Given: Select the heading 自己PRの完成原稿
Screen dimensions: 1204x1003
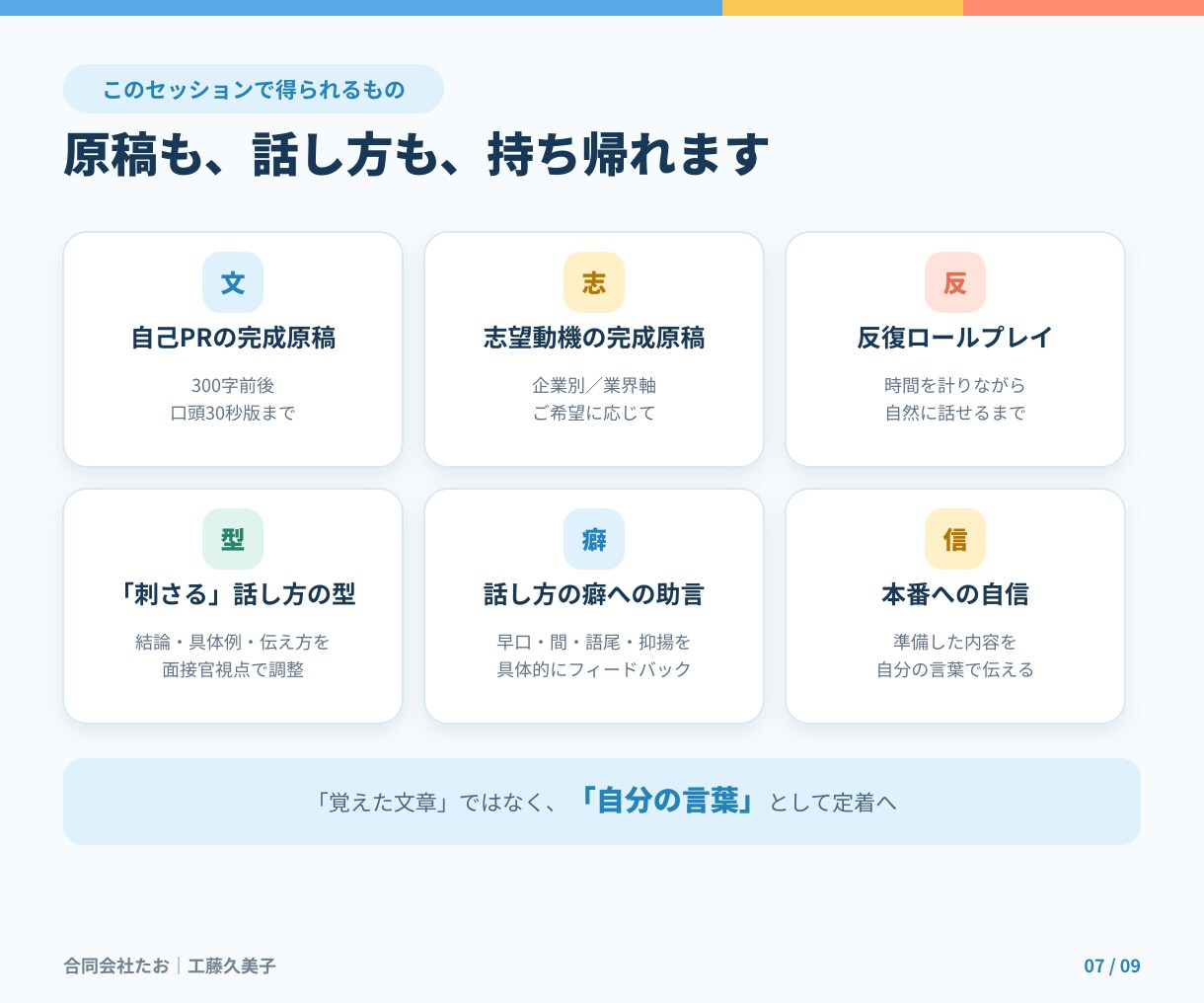Looking at the screenshot, I should point(233,338).
